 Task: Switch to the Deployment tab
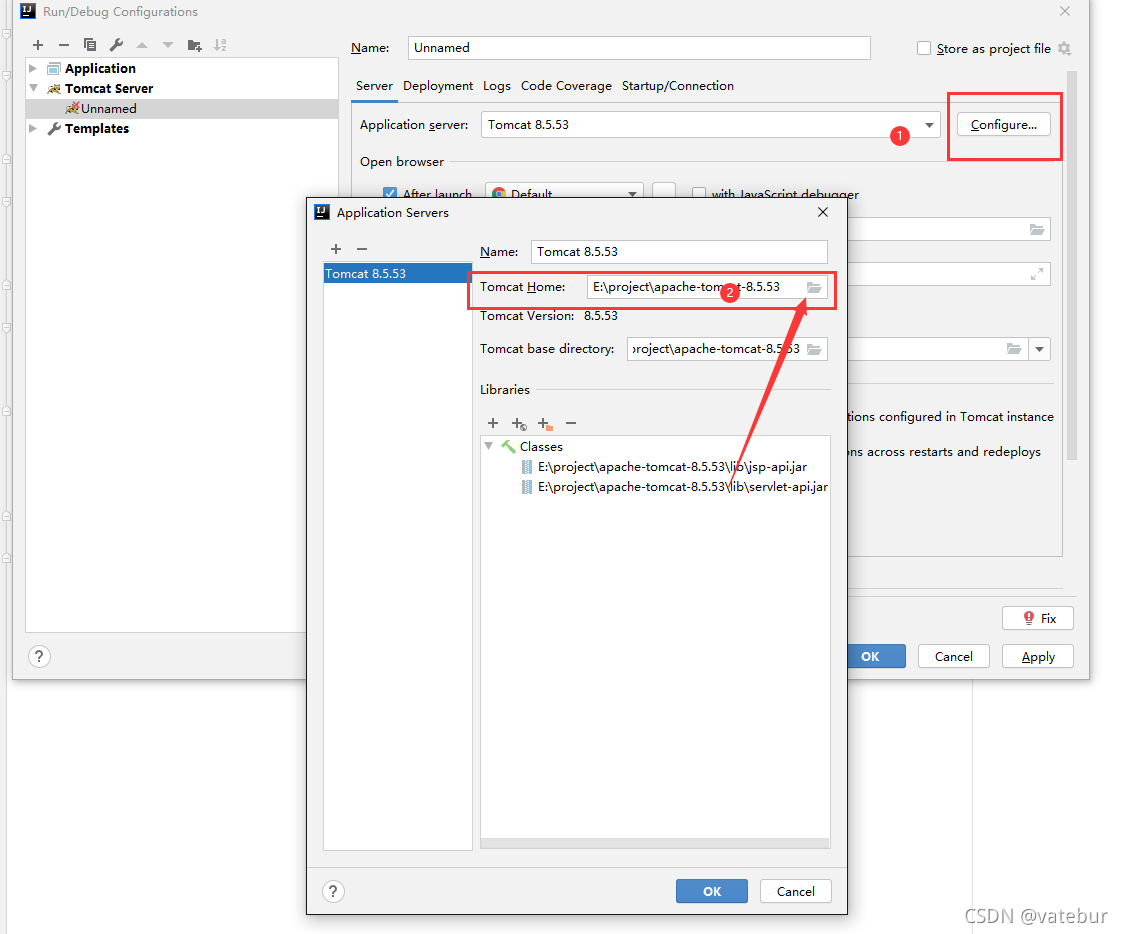click(x=438, y=86)
